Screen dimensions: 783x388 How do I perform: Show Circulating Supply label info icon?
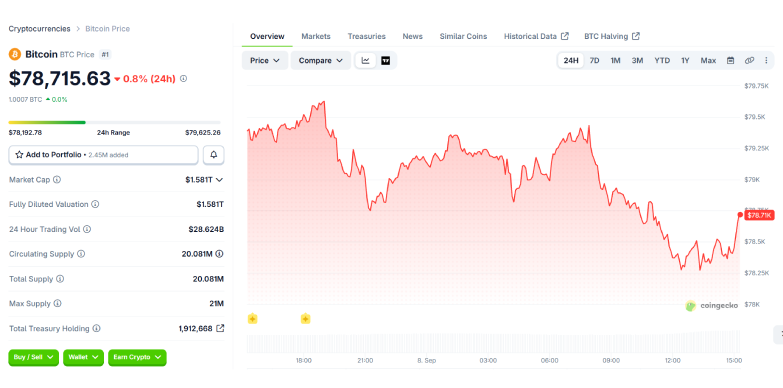(81, 254)
